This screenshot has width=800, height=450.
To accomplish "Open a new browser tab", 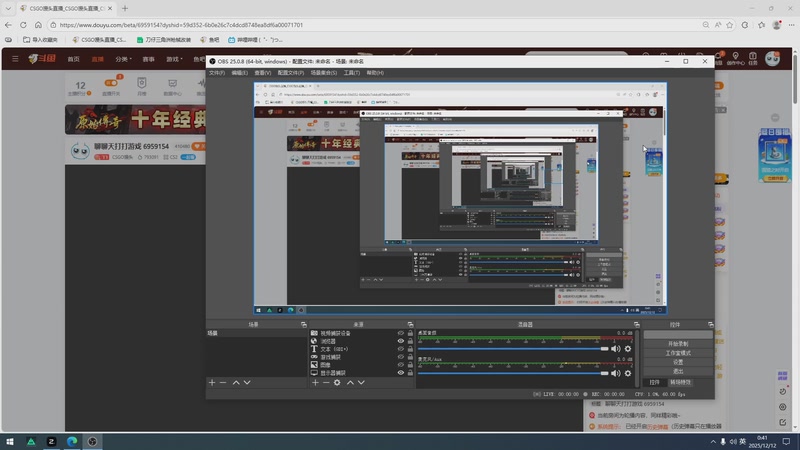I will (x=125, y=8).
